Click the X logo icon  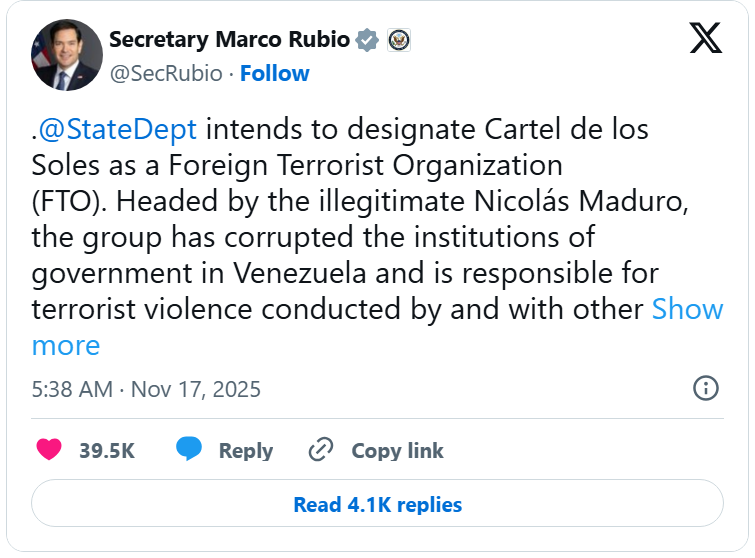point(706,39)
